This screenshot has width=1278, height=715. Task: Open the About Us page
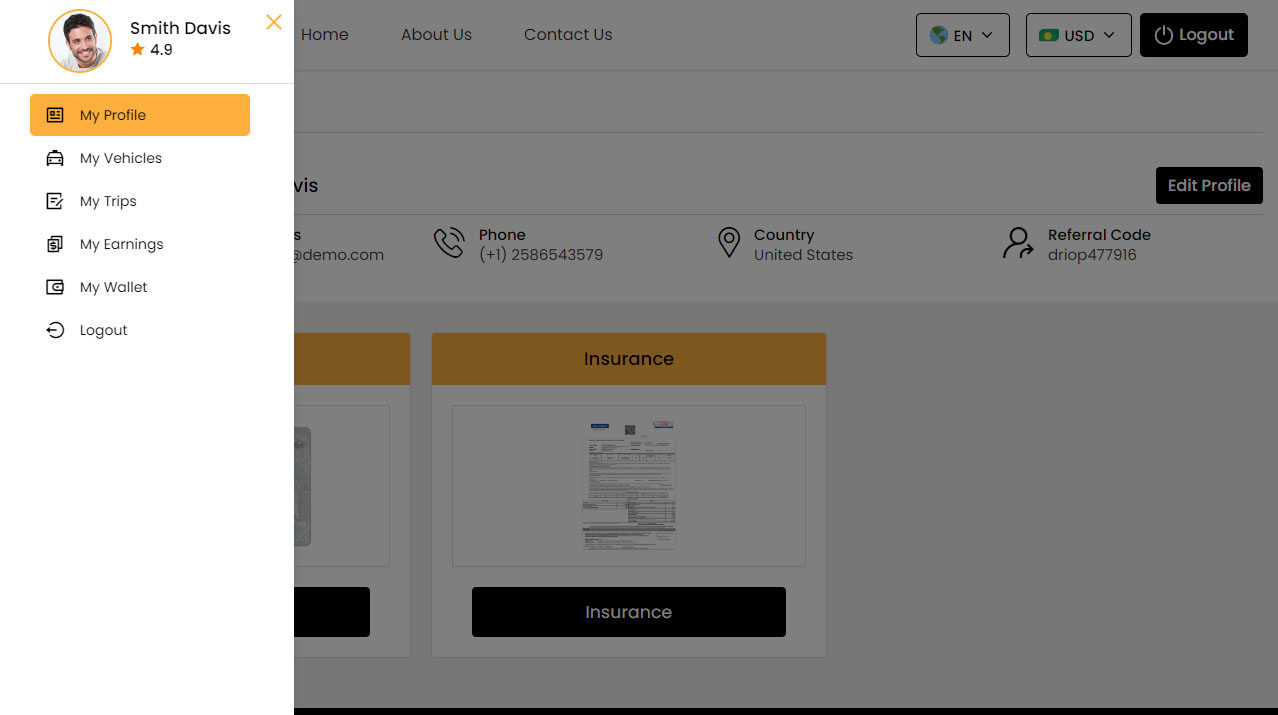pyautogui.click(x=436, y=34)
